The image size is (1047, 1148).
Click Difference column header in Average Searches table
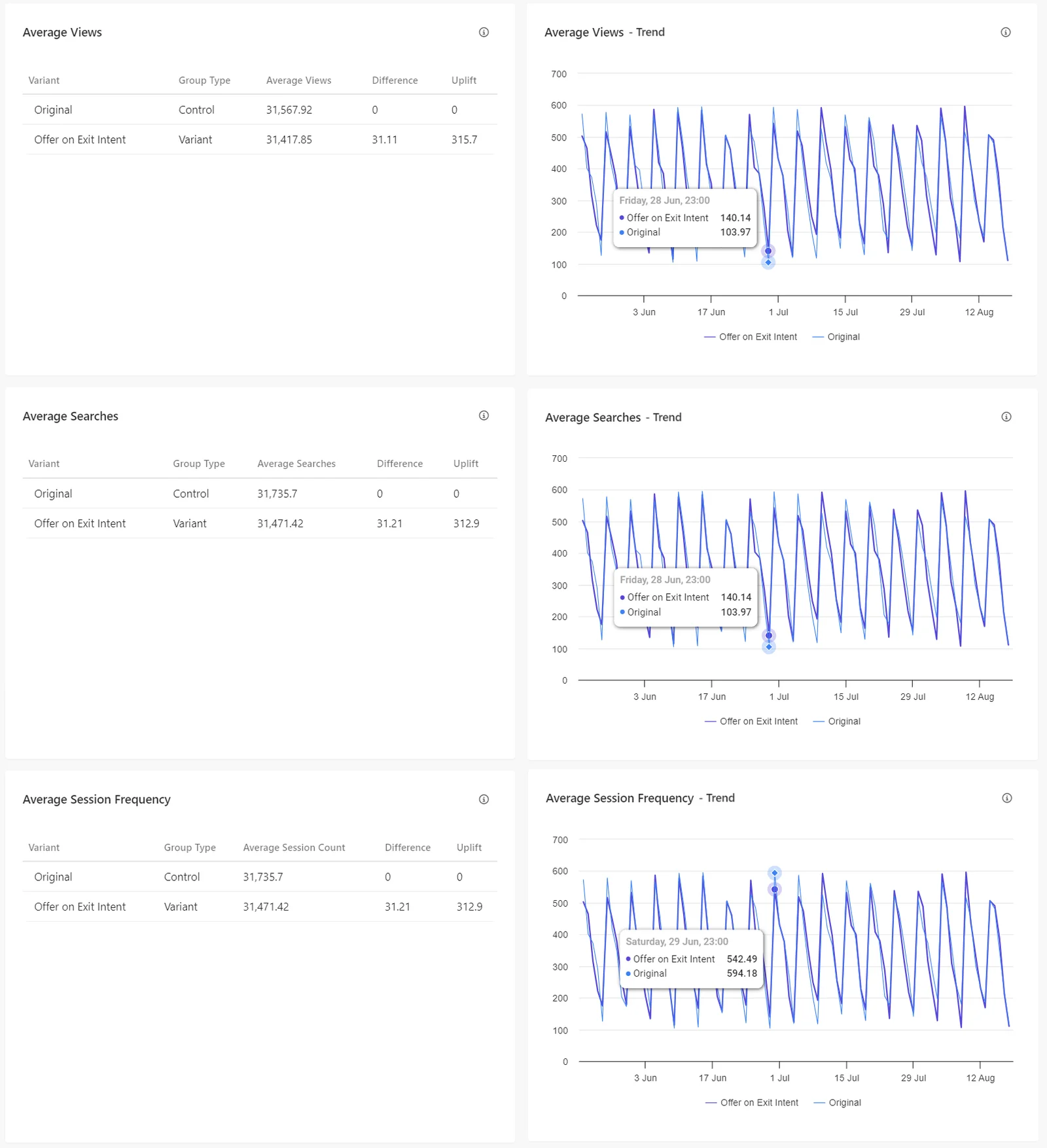click(x=400, y=464)
